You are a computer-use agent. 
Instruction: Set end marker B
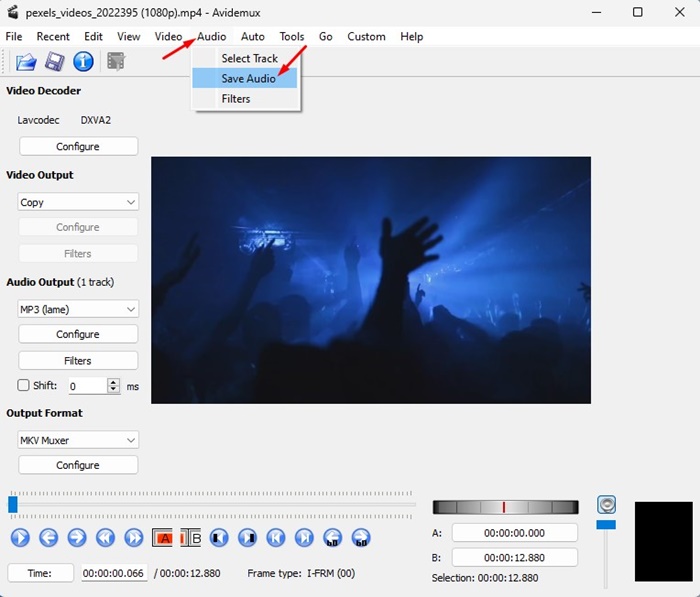(191, 538)
